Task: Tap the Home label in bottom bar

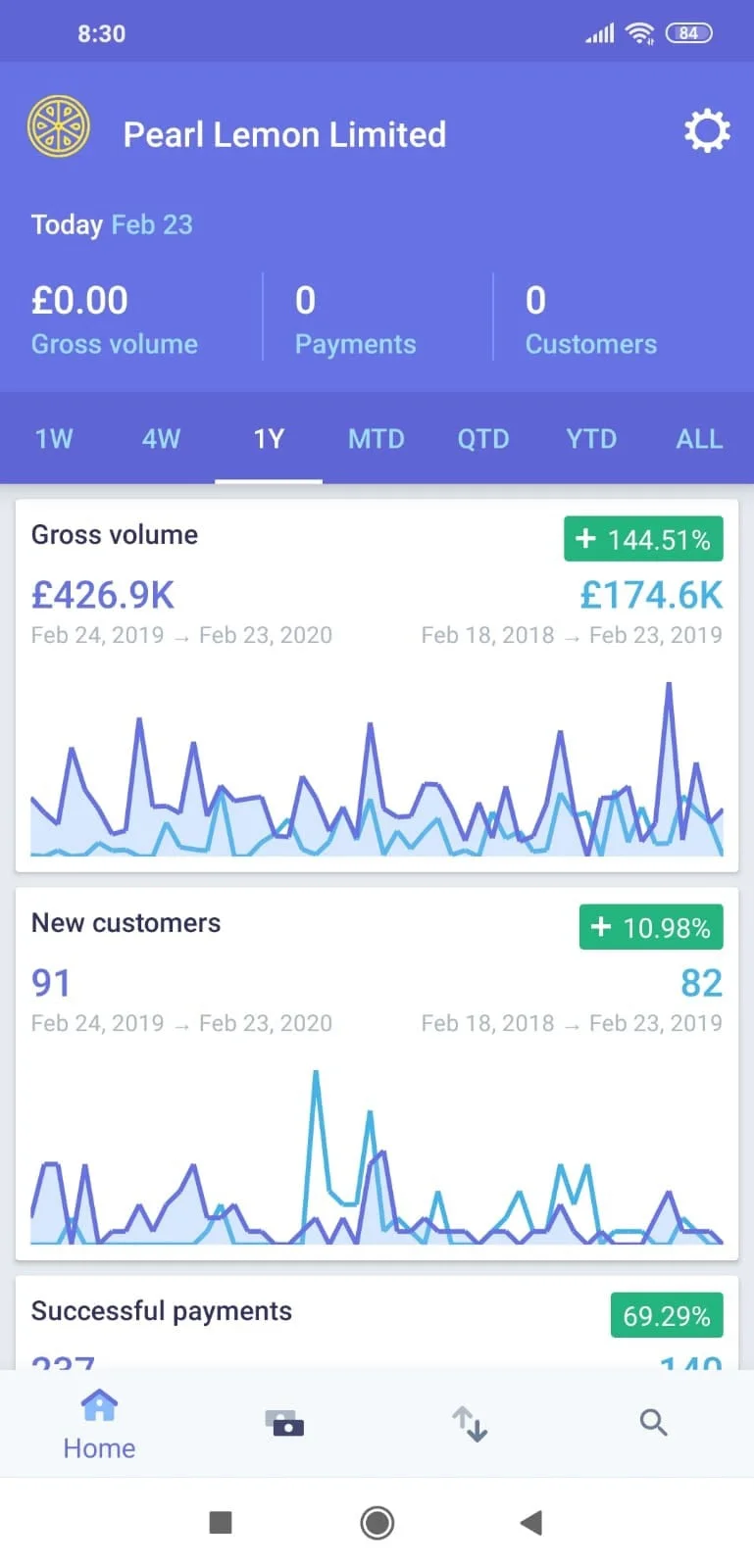Action: (x=99, y=1447)
